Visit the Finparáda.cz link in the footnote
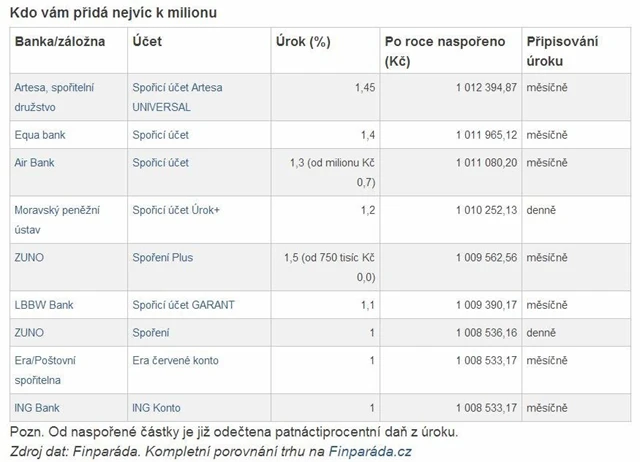 (x=367, y=451)
